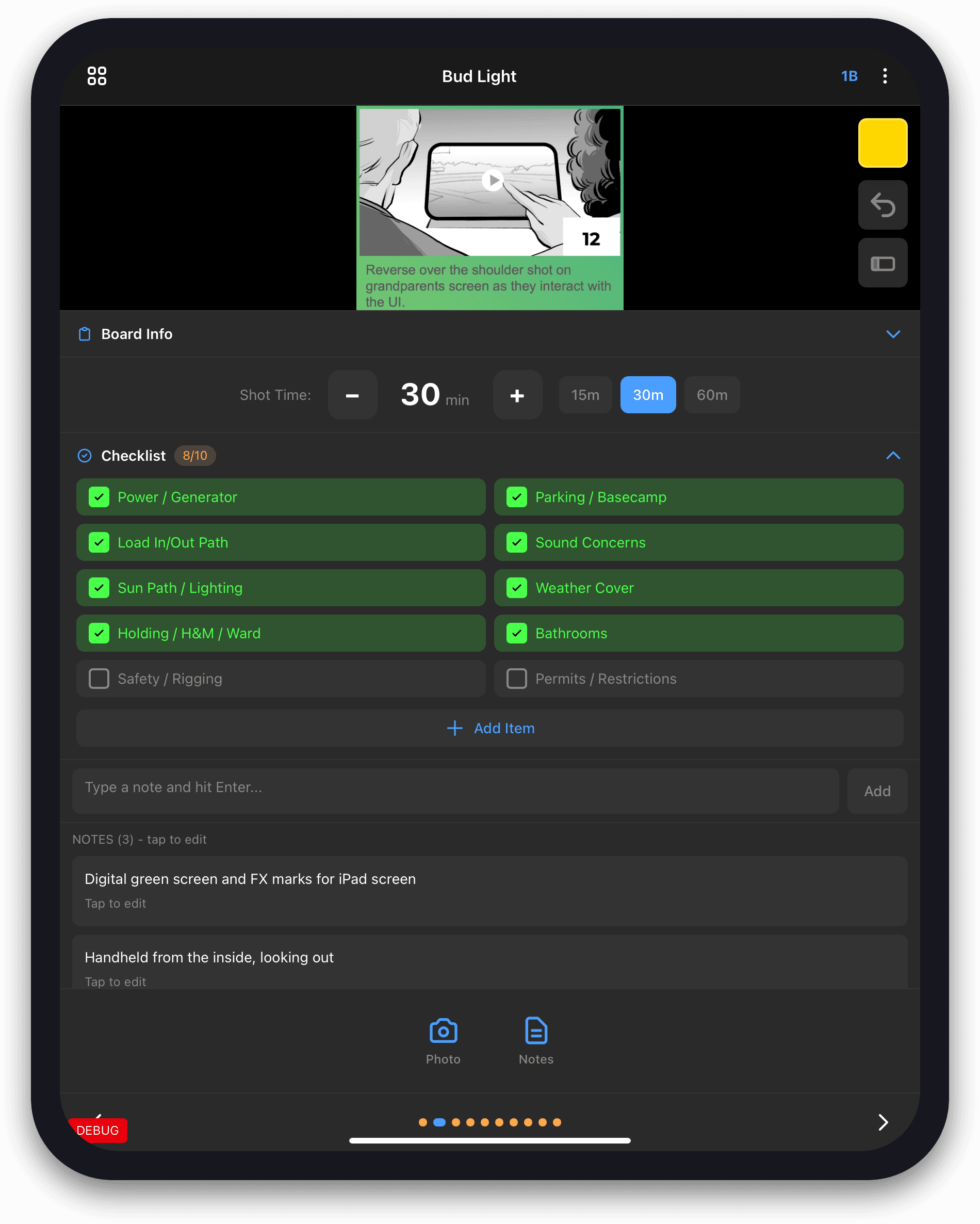Select the 15m shot time preset
The height and width of the screenshot is (1224, 980).
pyautogui.click(x=585, y=395)
